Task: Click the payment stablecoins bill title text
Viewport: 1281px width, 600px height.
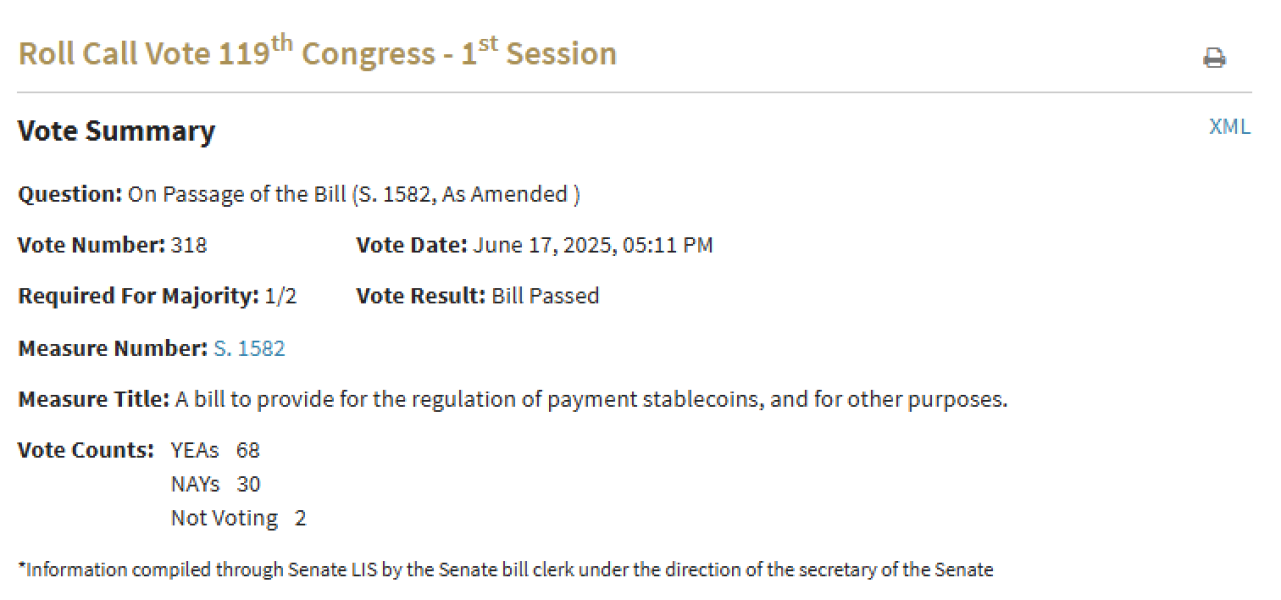Action: click(x=591, y=400)
